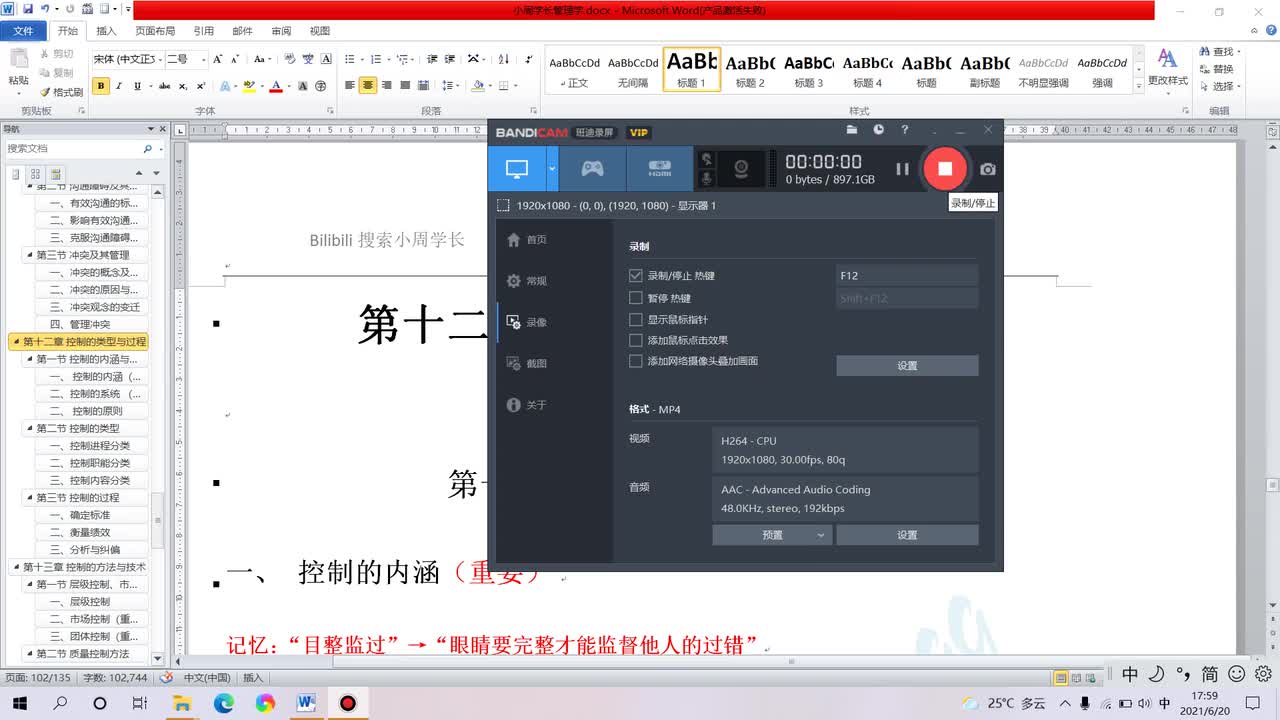
Task: Toggle strikethrough formatting in Word
Action: [x=165, y=86]
